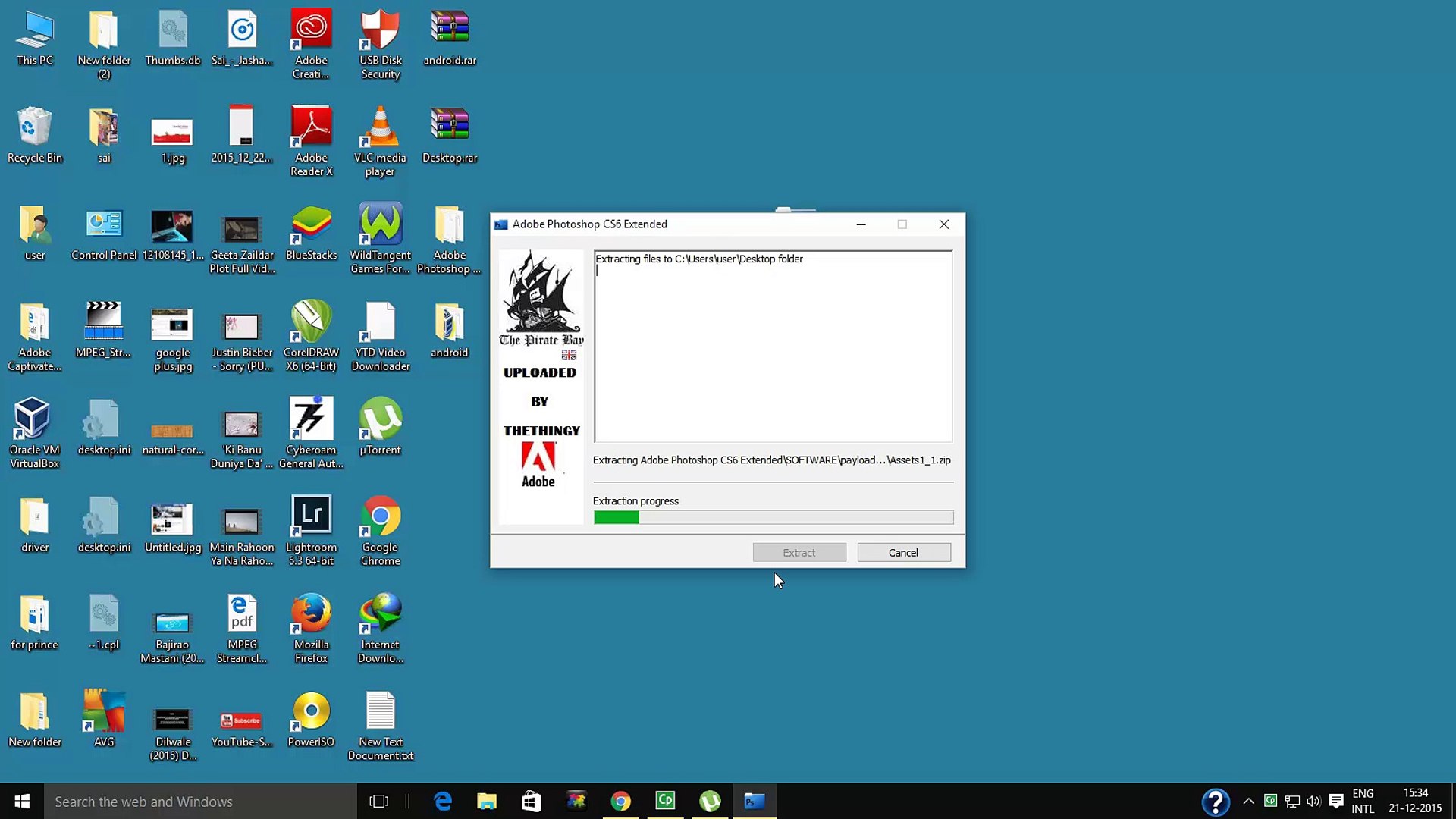Viewport: 1456px width, 819px height.
Task: Open the Windows Start menu
Action: [x=22, y=802]
